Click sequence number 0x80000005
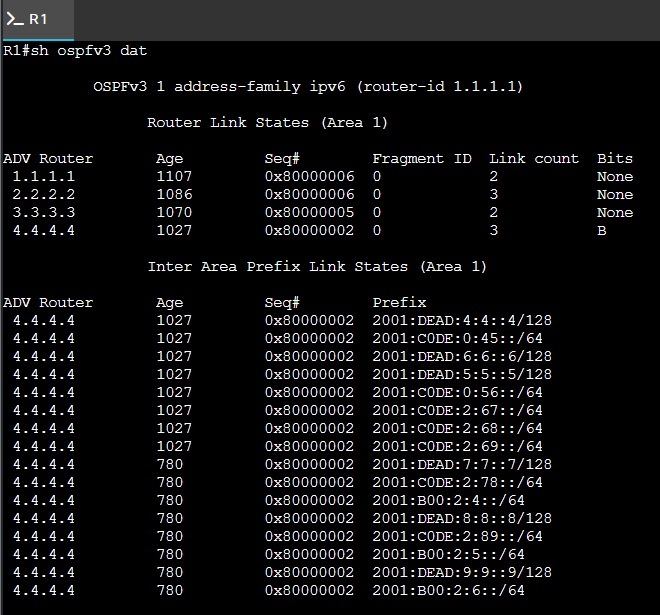Screen dimensions: 660x615 [x=309, y=213]
